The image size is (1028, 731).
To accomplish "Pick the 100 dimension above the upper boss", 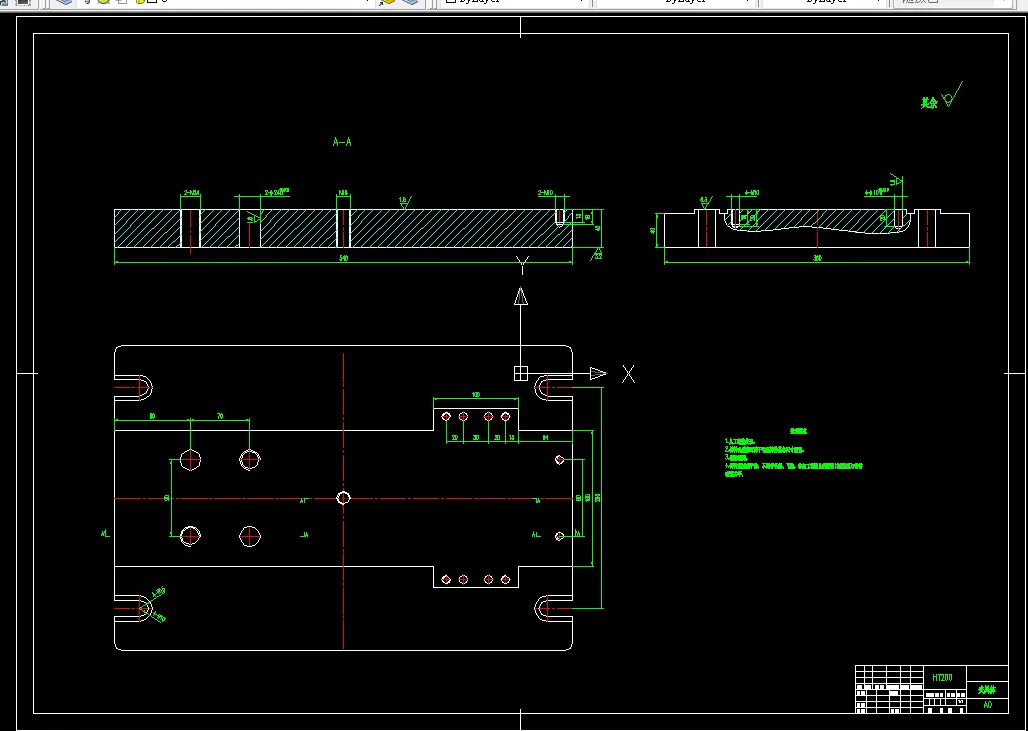I will 476,395.
